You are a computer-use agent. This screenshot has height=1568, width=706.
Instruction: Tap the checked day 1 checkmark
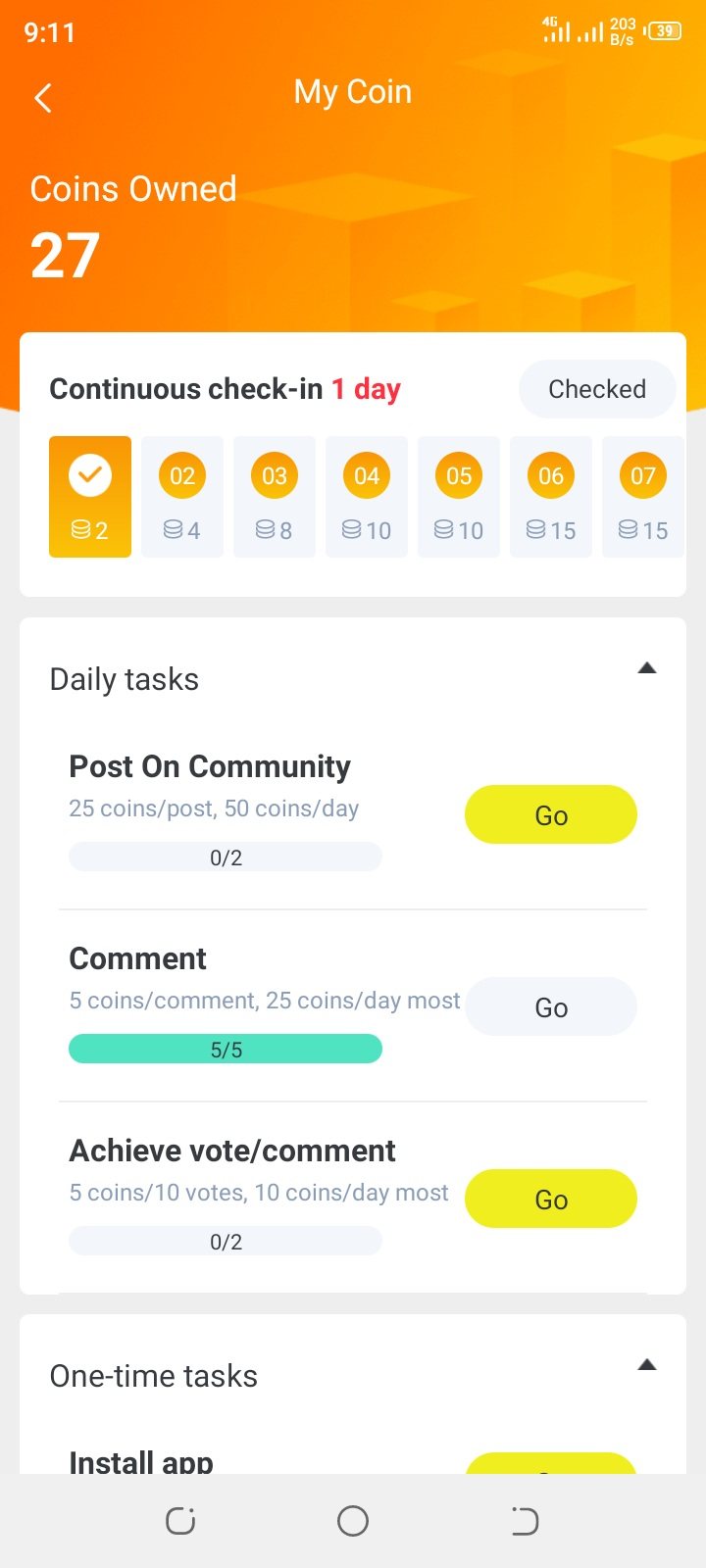[x=90, y=476]
